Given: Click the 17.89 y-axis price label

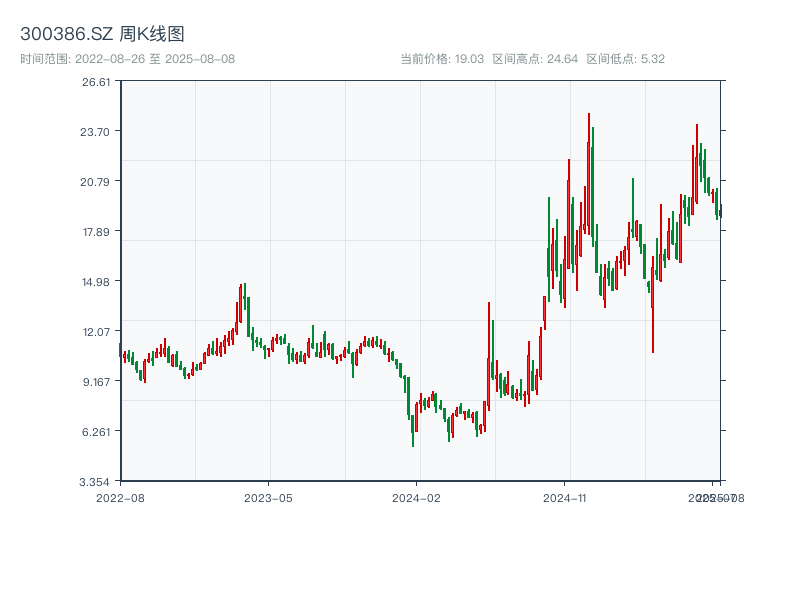Looking at the screenshot, I should click(96, 232).
